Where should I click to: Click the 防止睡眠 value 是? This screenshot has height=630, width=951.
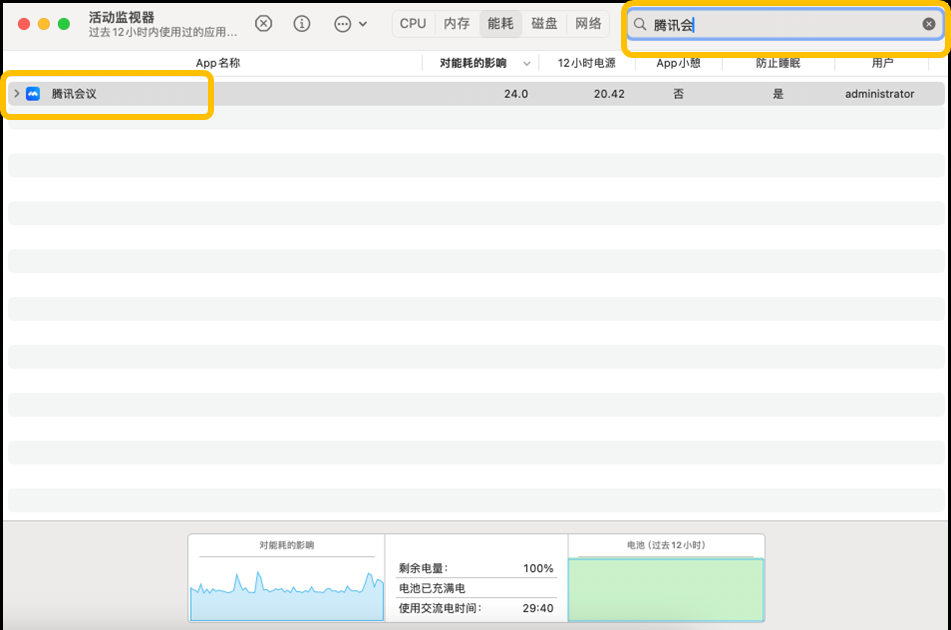pyautogui.click(x=778, y=94)
